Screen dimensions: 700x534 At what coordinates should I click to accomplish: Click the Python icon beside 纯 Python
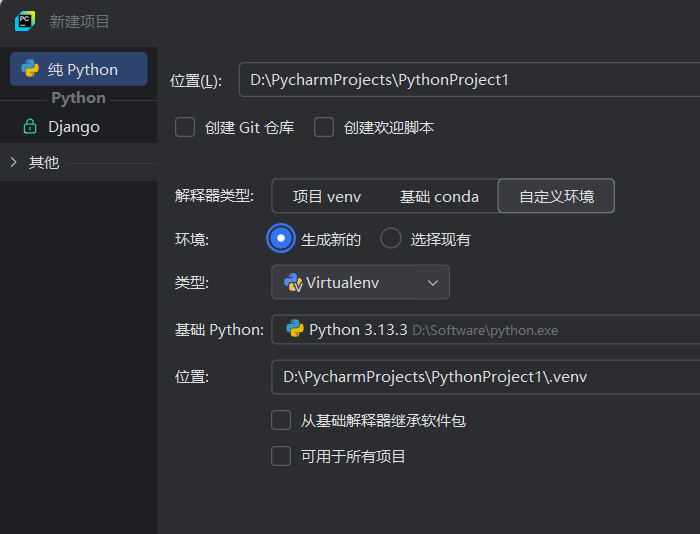pyautogui.click(x=30, y=69)
